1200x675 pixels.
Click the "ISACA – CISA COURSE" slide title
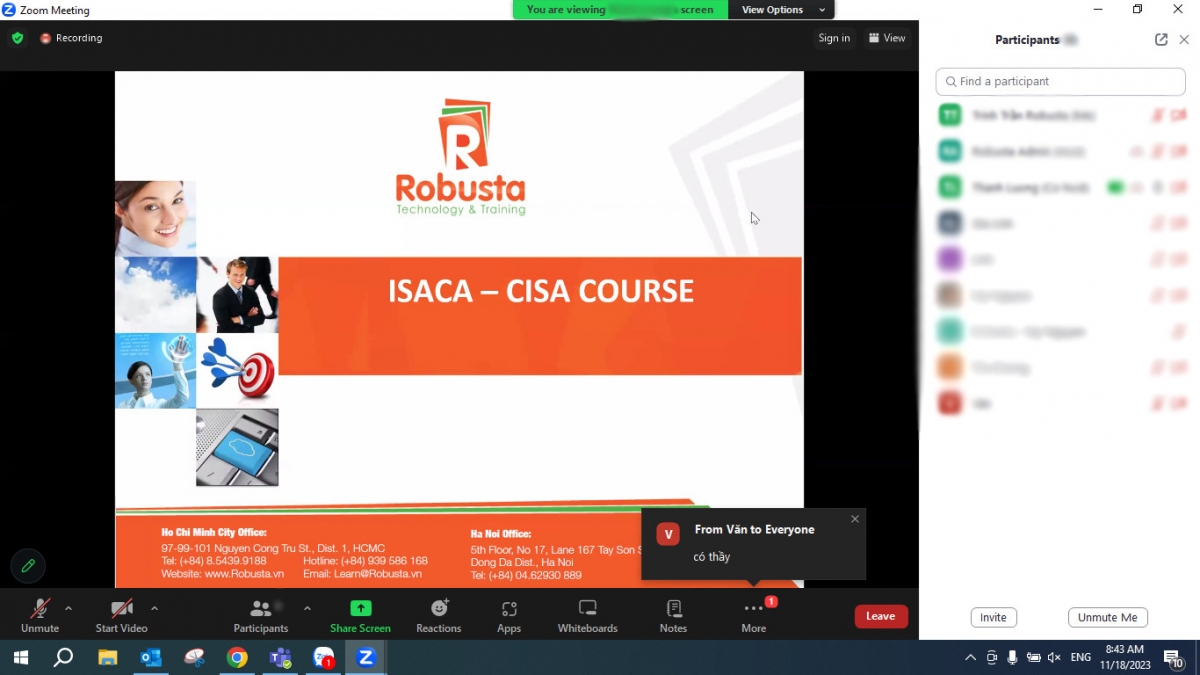tap(541, 291)
